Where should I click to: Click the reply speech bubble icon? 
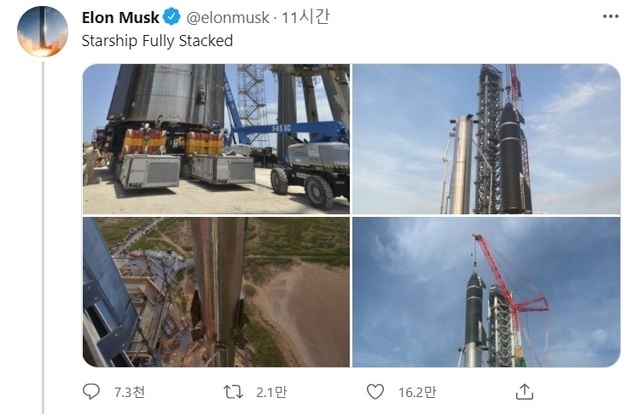coord(91,392)
